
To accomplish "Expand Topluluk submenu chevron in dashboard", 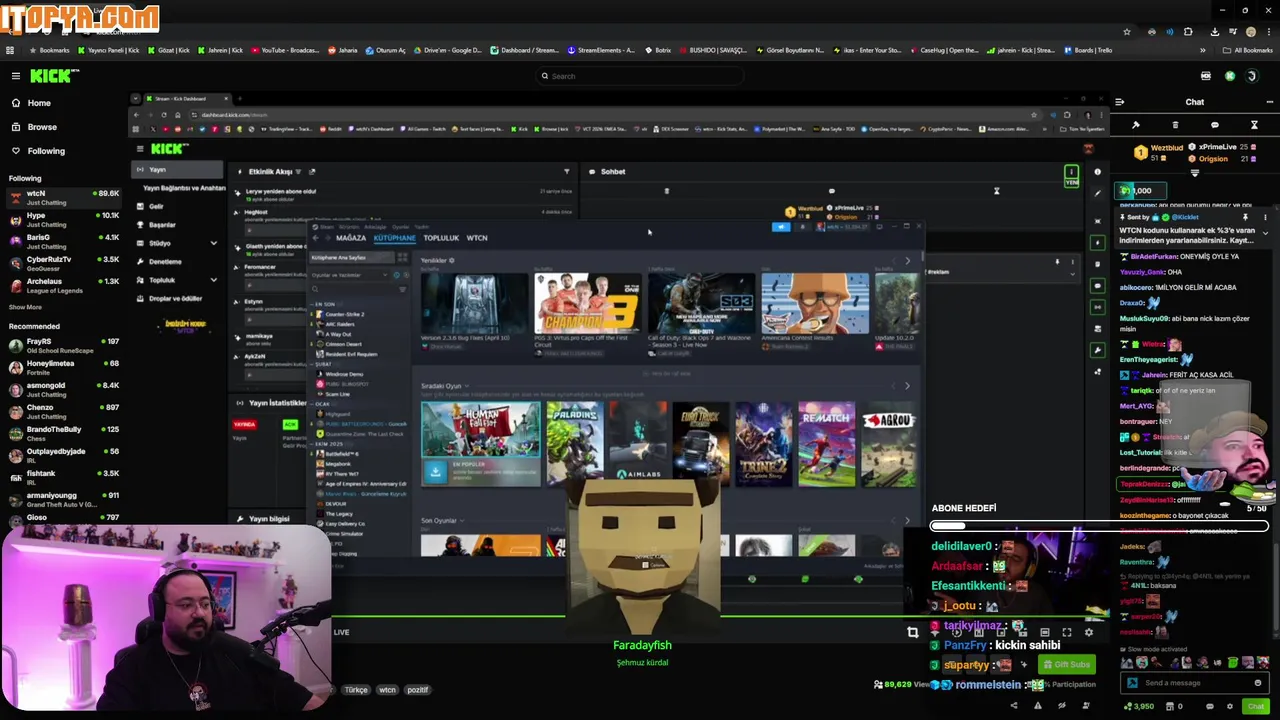I will point(213,280).
